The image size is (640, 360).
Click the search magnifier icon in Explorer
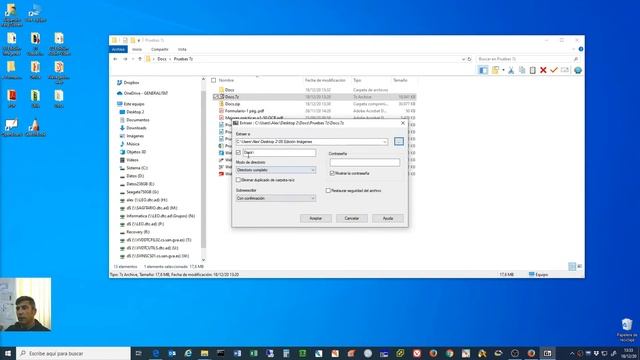click(x=576, y=59)
